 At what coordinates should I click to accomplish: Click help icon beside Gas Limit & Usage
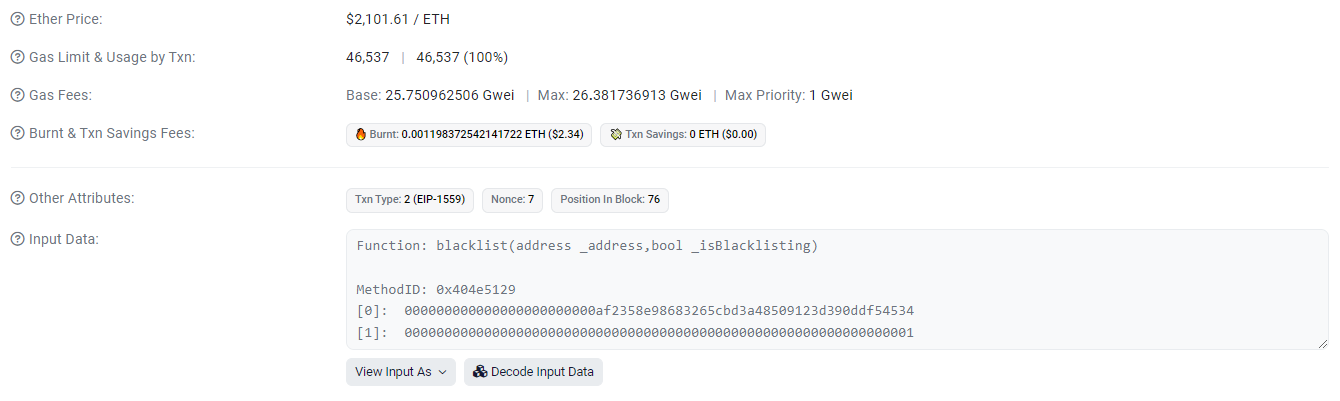pyautogui.click(x=17, y=57)
